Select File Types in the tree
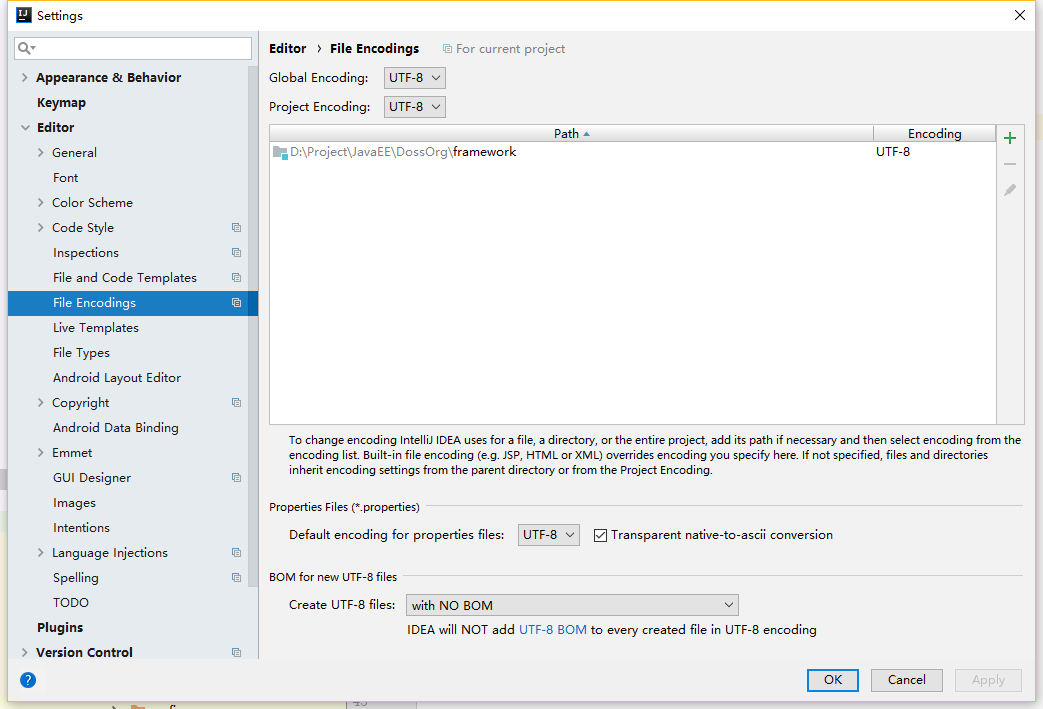1043x709 pixels. 81,353
